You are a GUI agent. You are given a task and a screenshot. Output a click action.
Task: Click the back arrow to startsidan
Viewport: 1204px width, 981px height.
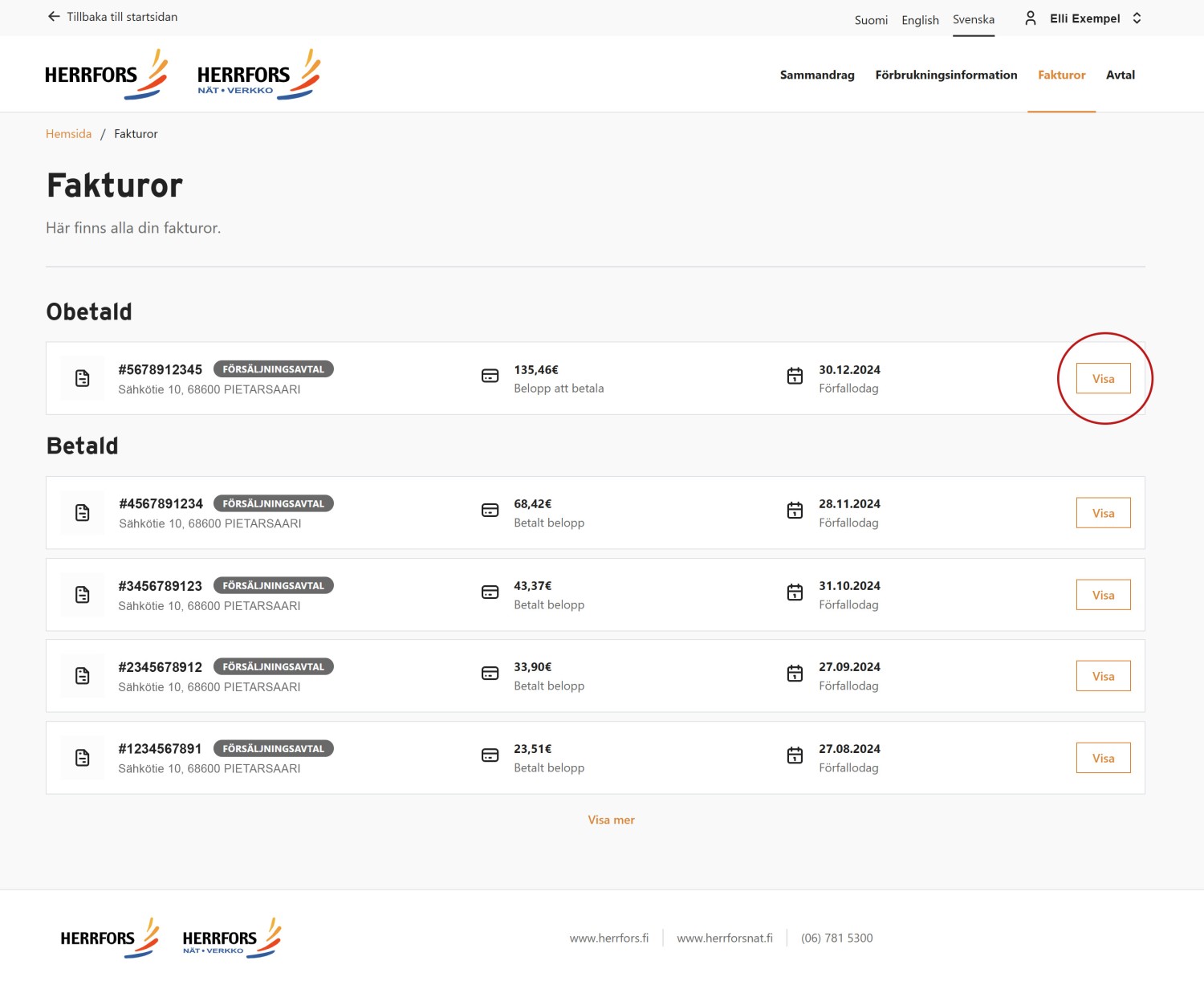coord(54,17)
